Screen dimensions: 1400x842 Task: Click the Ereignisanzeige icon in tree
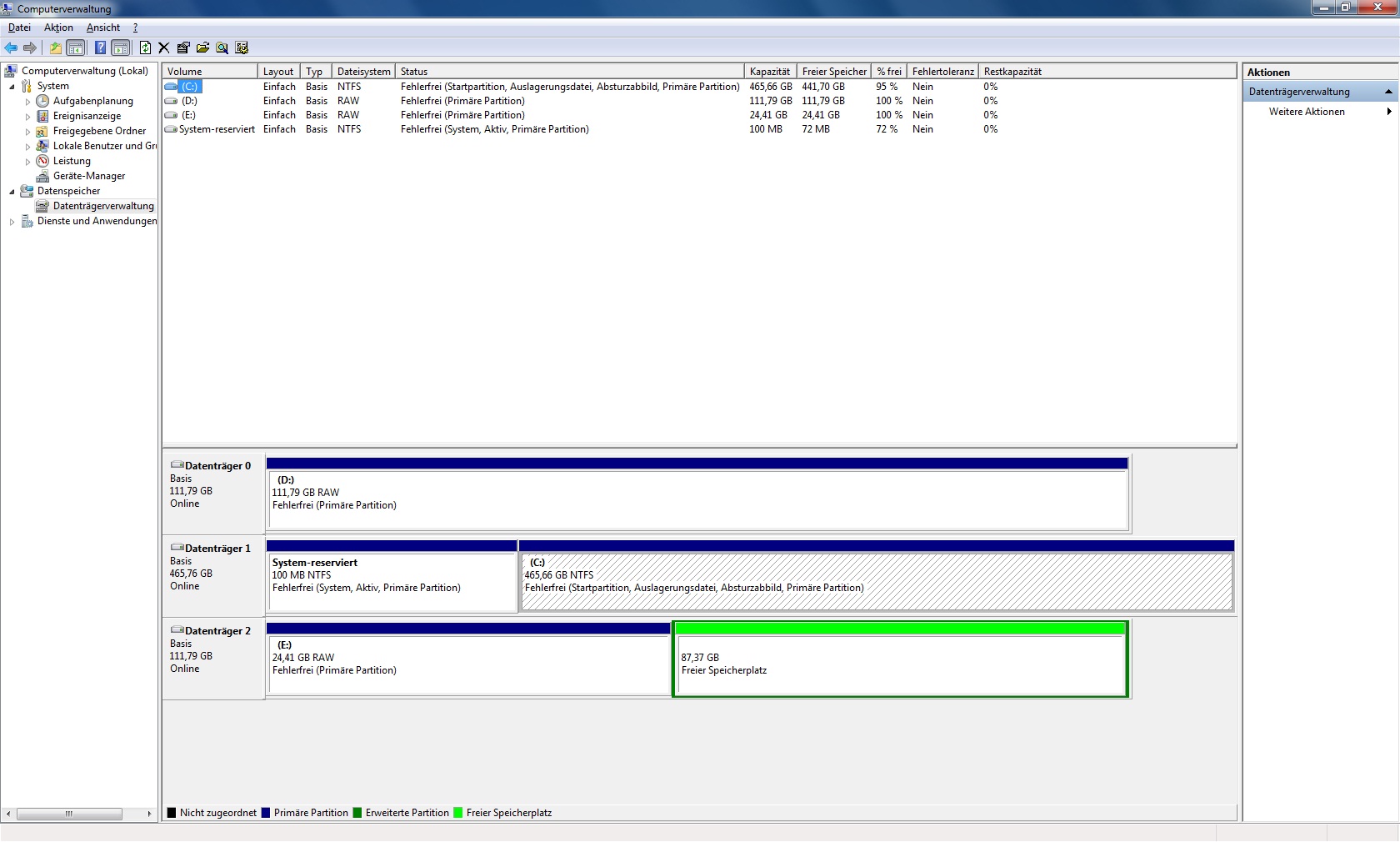[x=42, y=116]
